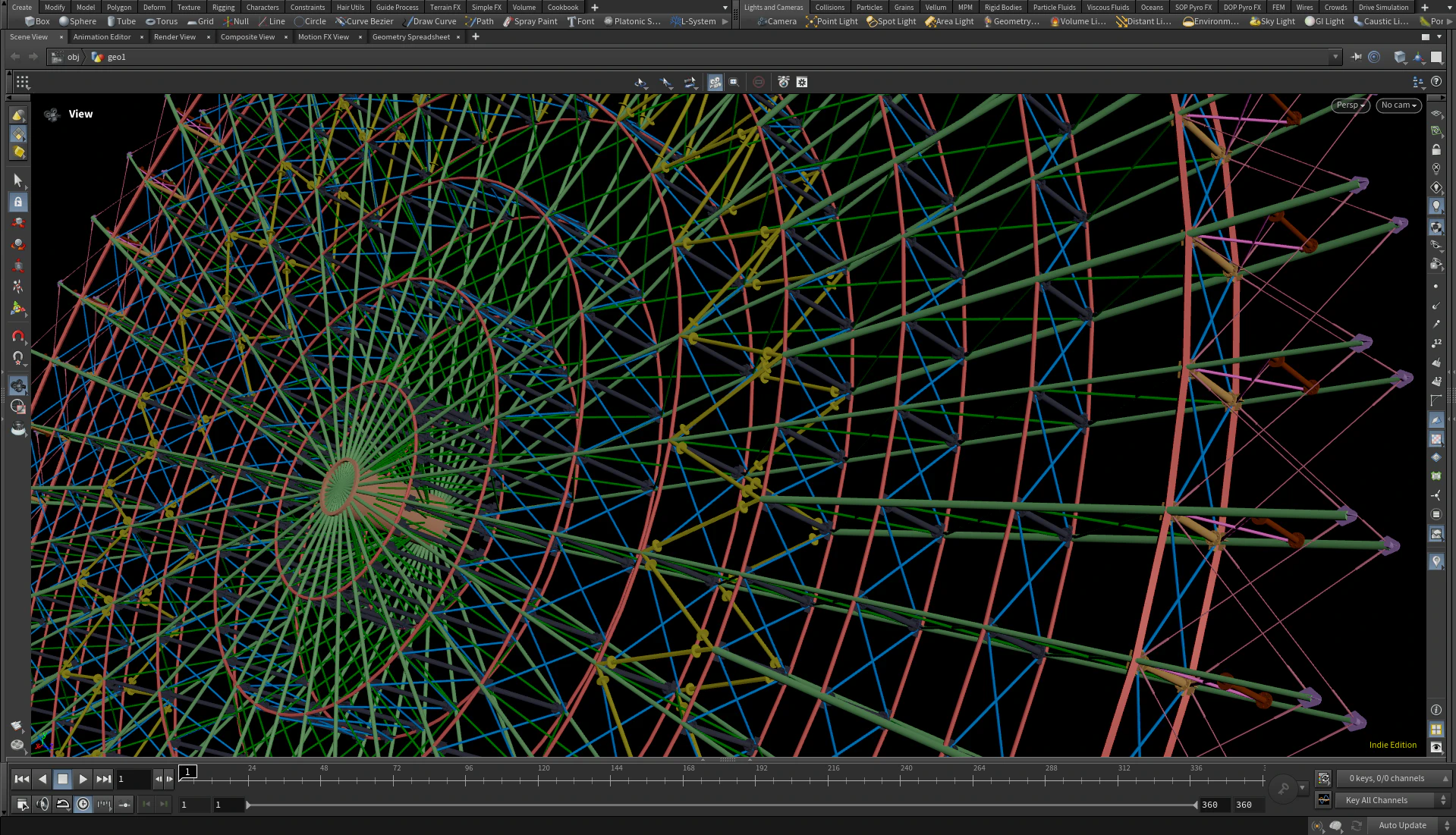Click the Sky Light shelf tool

(1272, 21)
